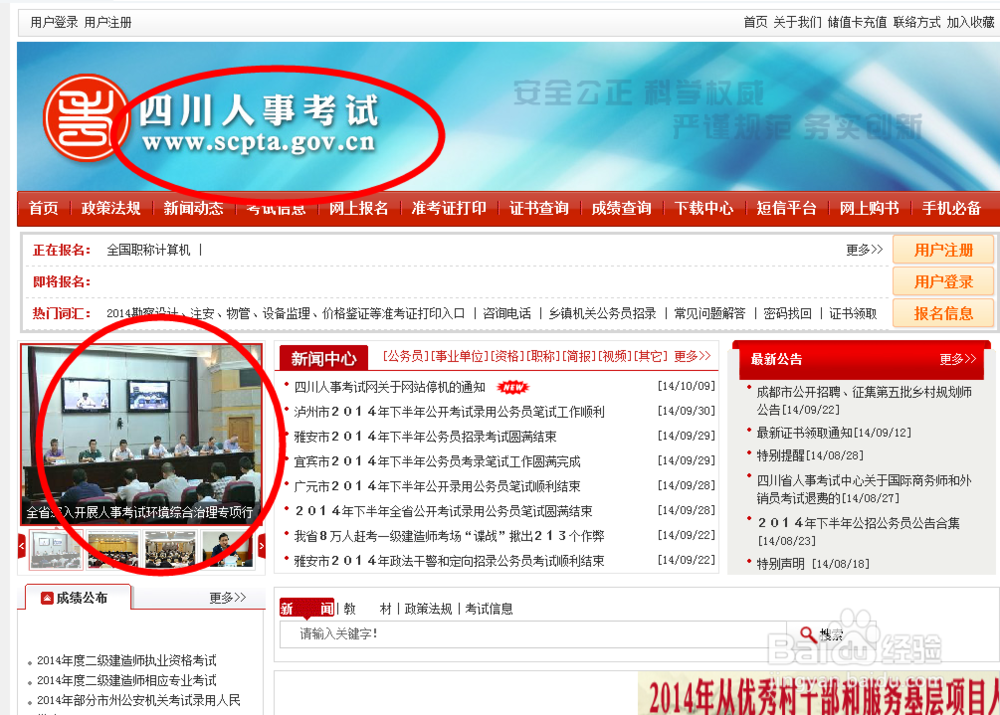Image resolution: width=1000 pixels, height=715 pixels.
Task: Click the red 四川人事考试 seal logo
Action: pyautogui.click(x=86, y=117)
